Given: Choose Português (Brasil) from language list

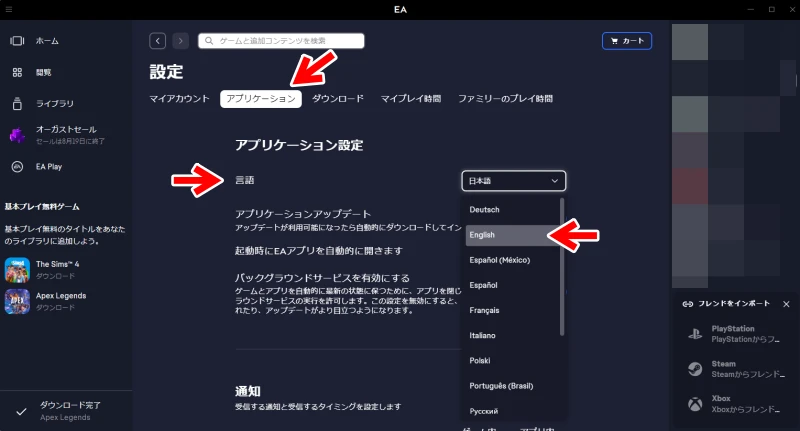Looking at the screenshot, I should click(x=512, y=386).
